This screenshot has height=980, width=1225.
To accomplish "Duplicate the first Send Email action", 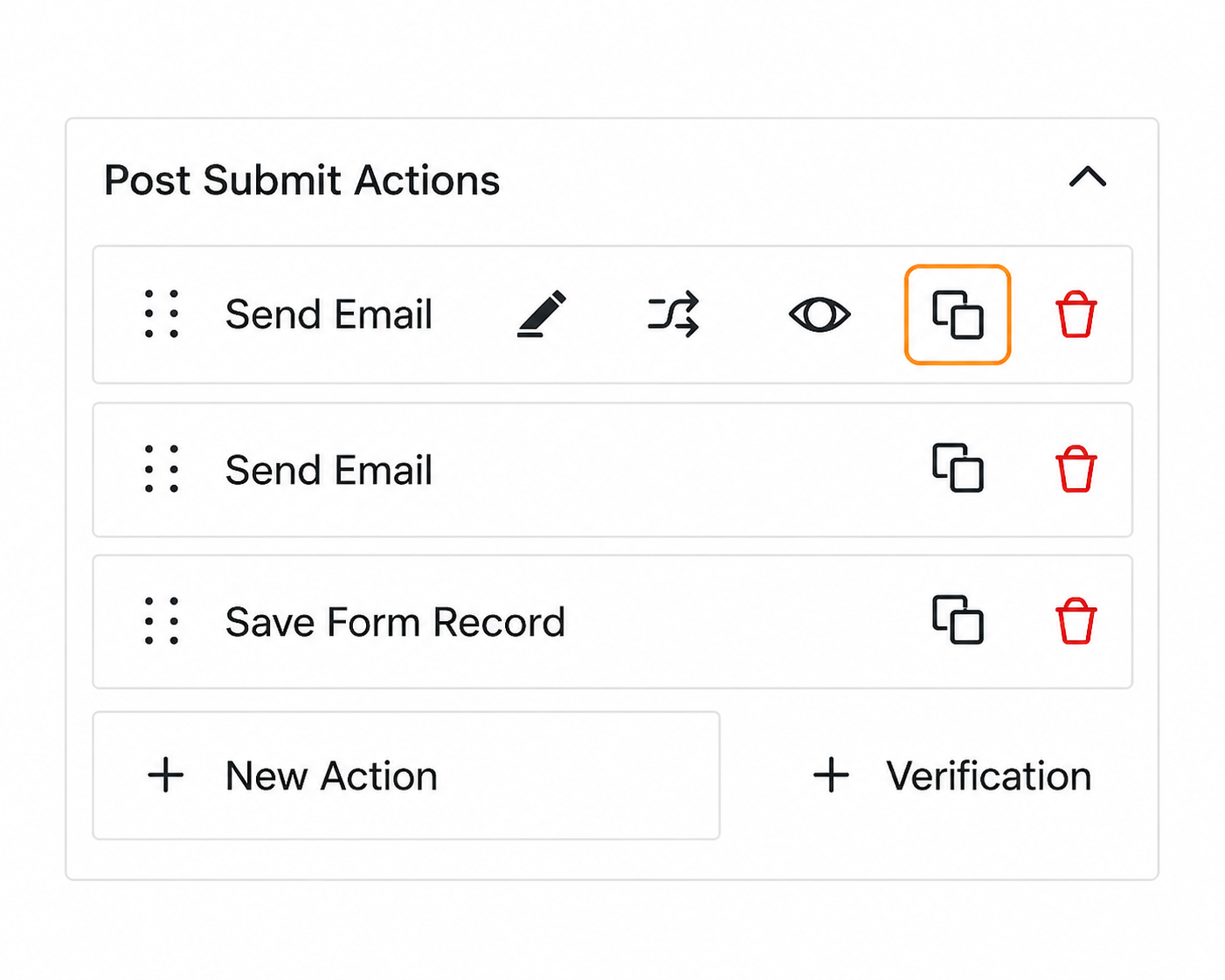I will pyautogui.click(x=958, y=314).
